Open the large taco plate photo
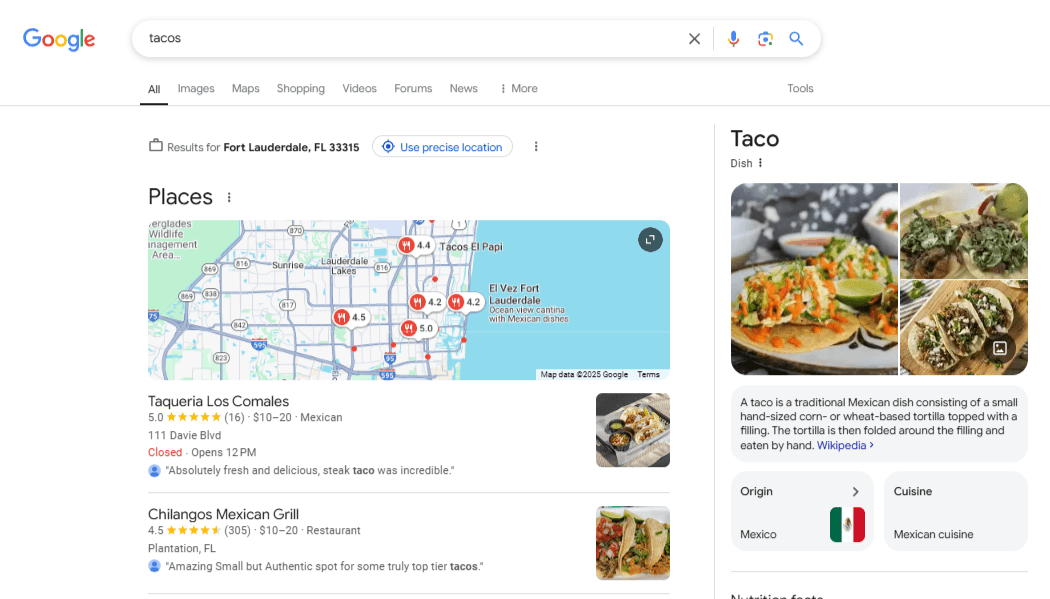This screenshot has height=599, width=1050. pyautogui.click(x=814, y=279)
